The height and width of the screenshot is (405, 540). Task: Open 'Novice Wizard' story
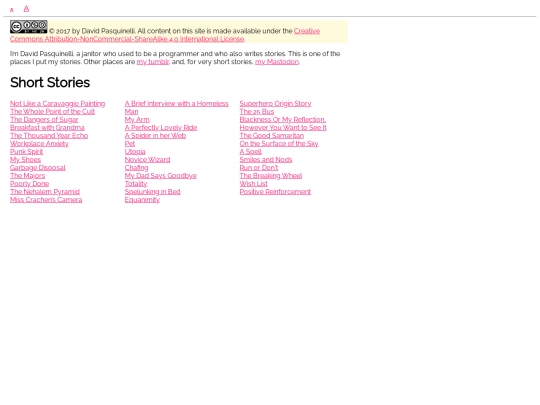[x=147, y=160]
